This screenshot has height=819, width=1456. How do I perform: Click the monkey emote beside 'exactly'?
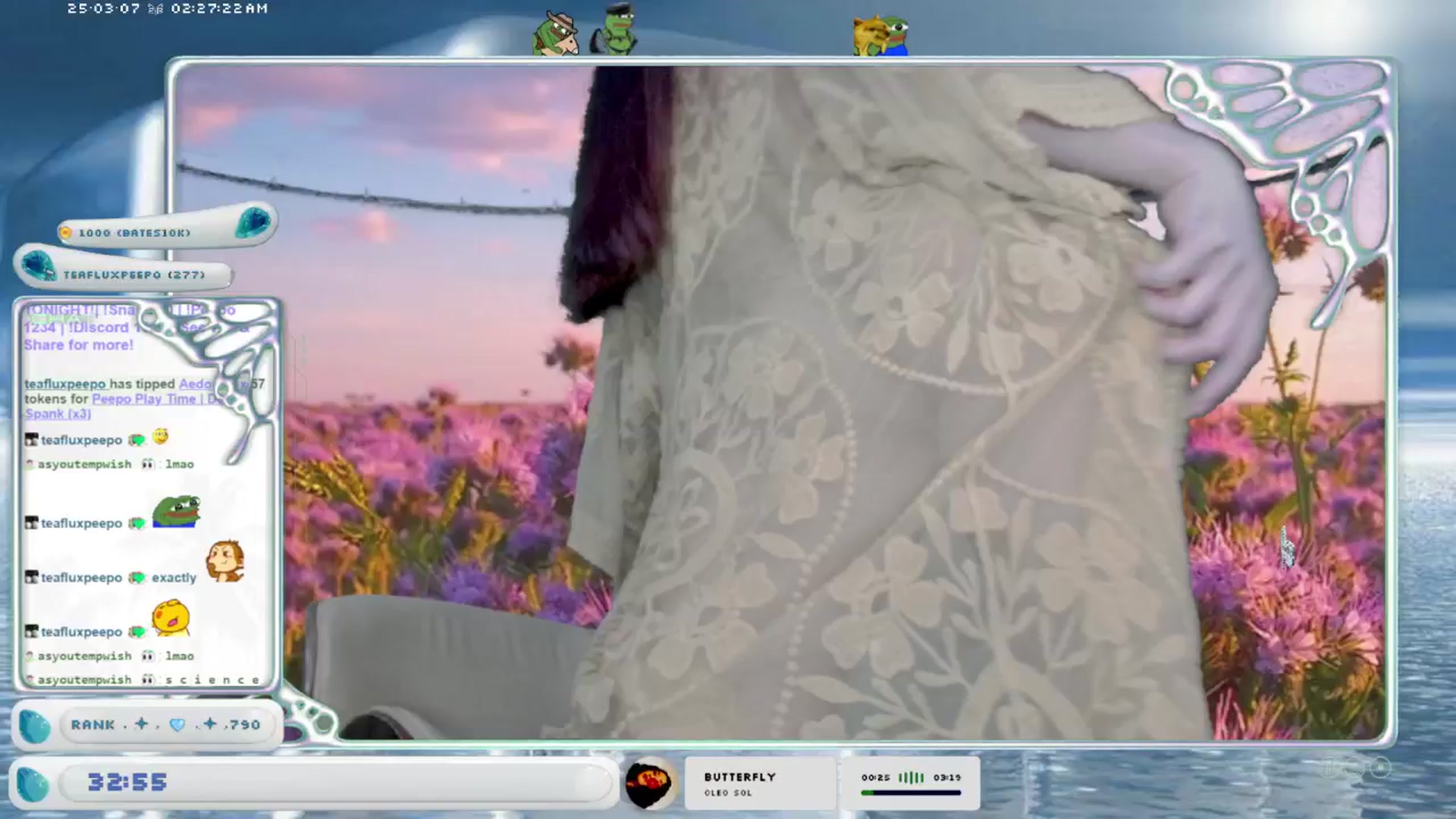(x=225, y=561)
